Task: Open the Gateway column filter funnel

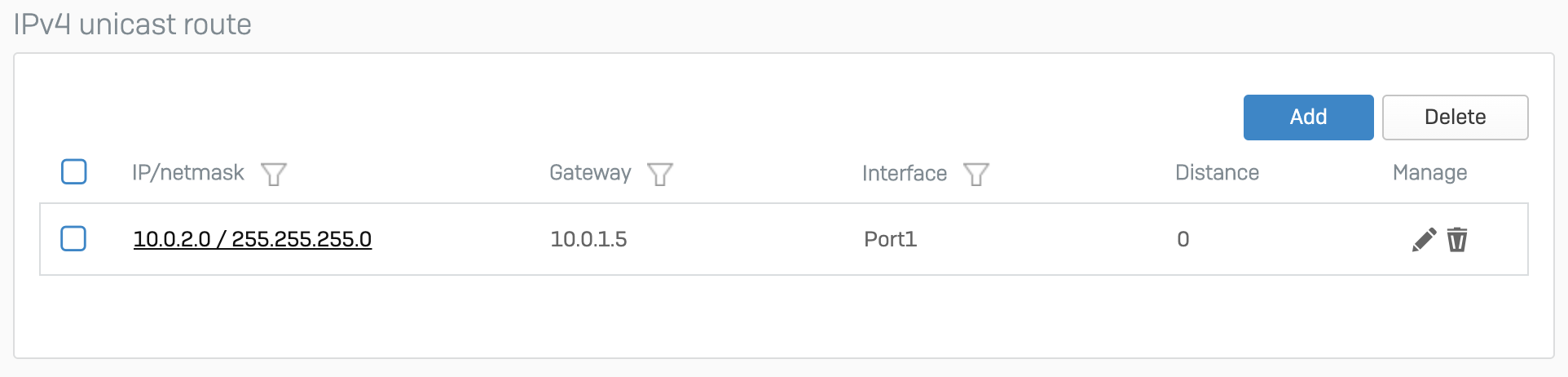Action: point(660,174)
